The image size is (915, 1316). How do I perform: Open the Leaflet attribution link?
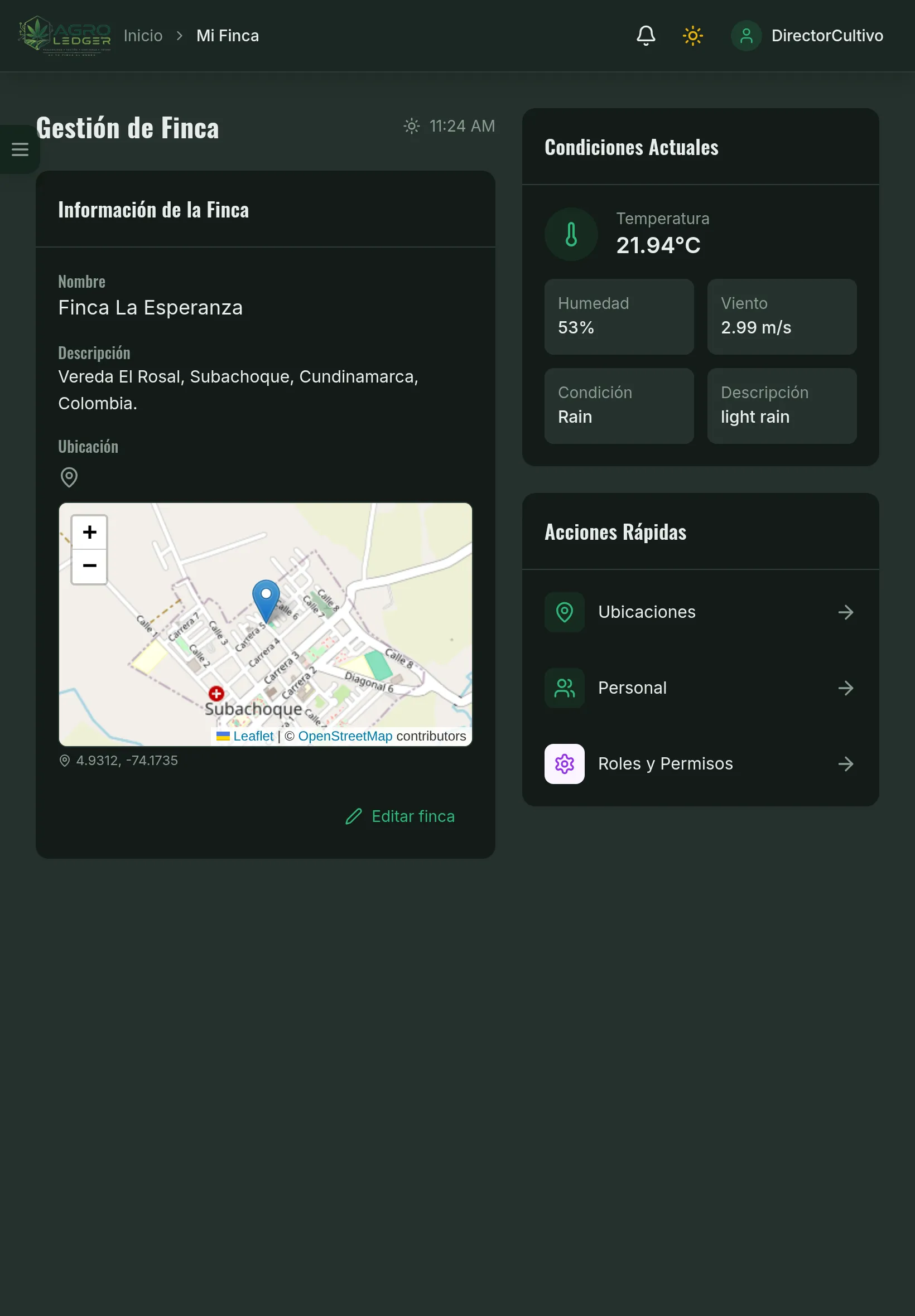pos(253,736)
